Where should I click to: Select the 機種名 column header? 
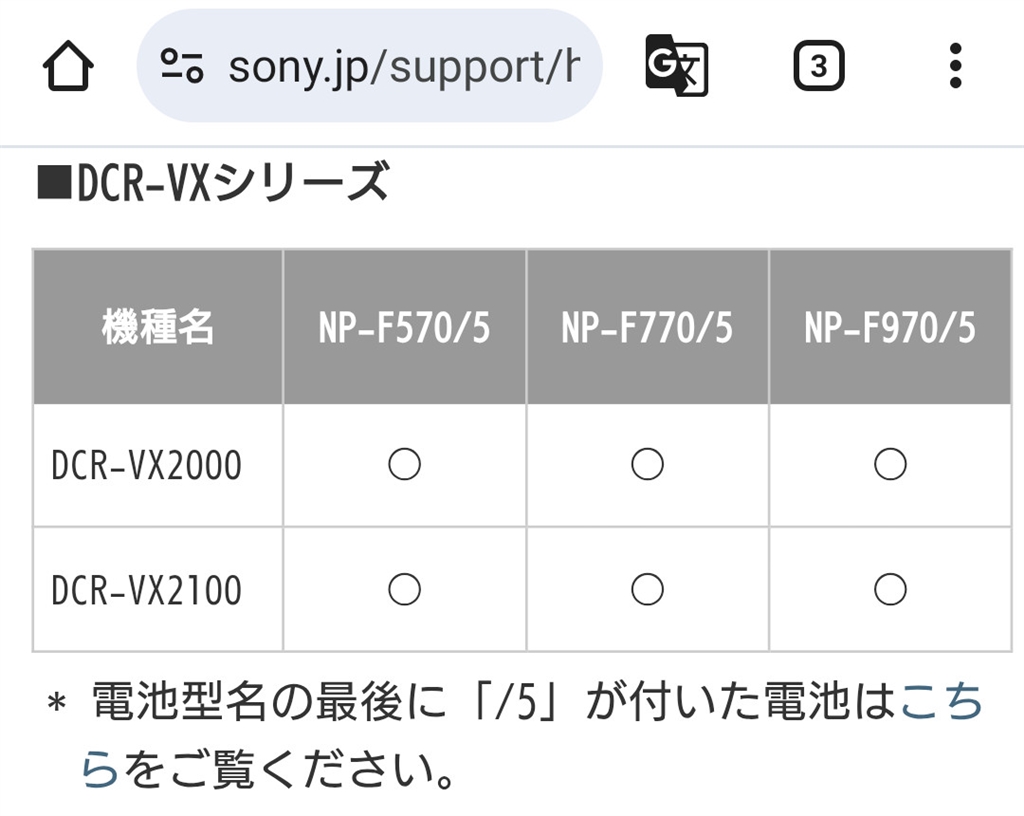pyautogui.click(x=157, y=326)
